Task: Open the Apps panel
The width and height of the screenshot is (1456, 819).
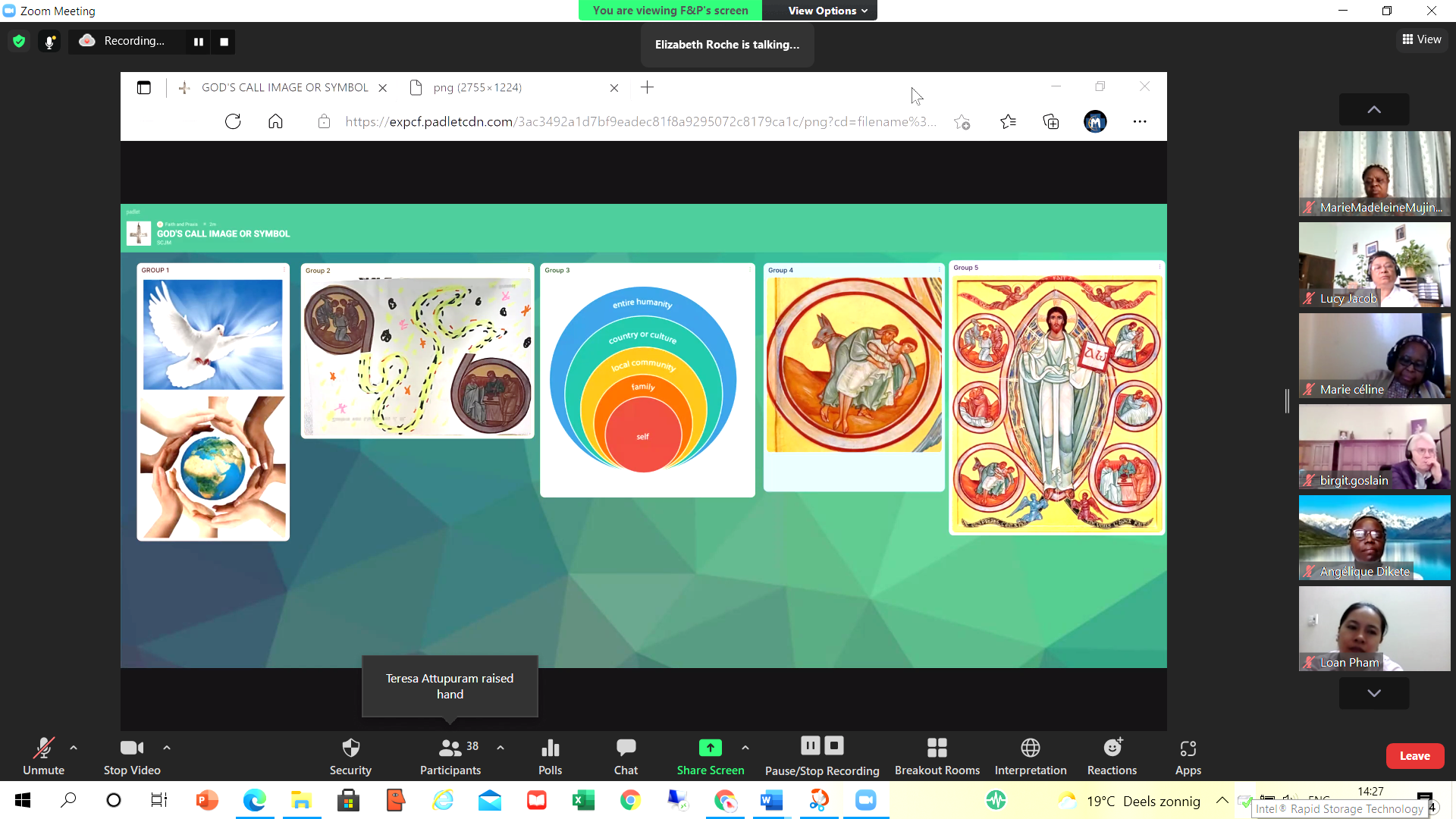Action: 1188,756
